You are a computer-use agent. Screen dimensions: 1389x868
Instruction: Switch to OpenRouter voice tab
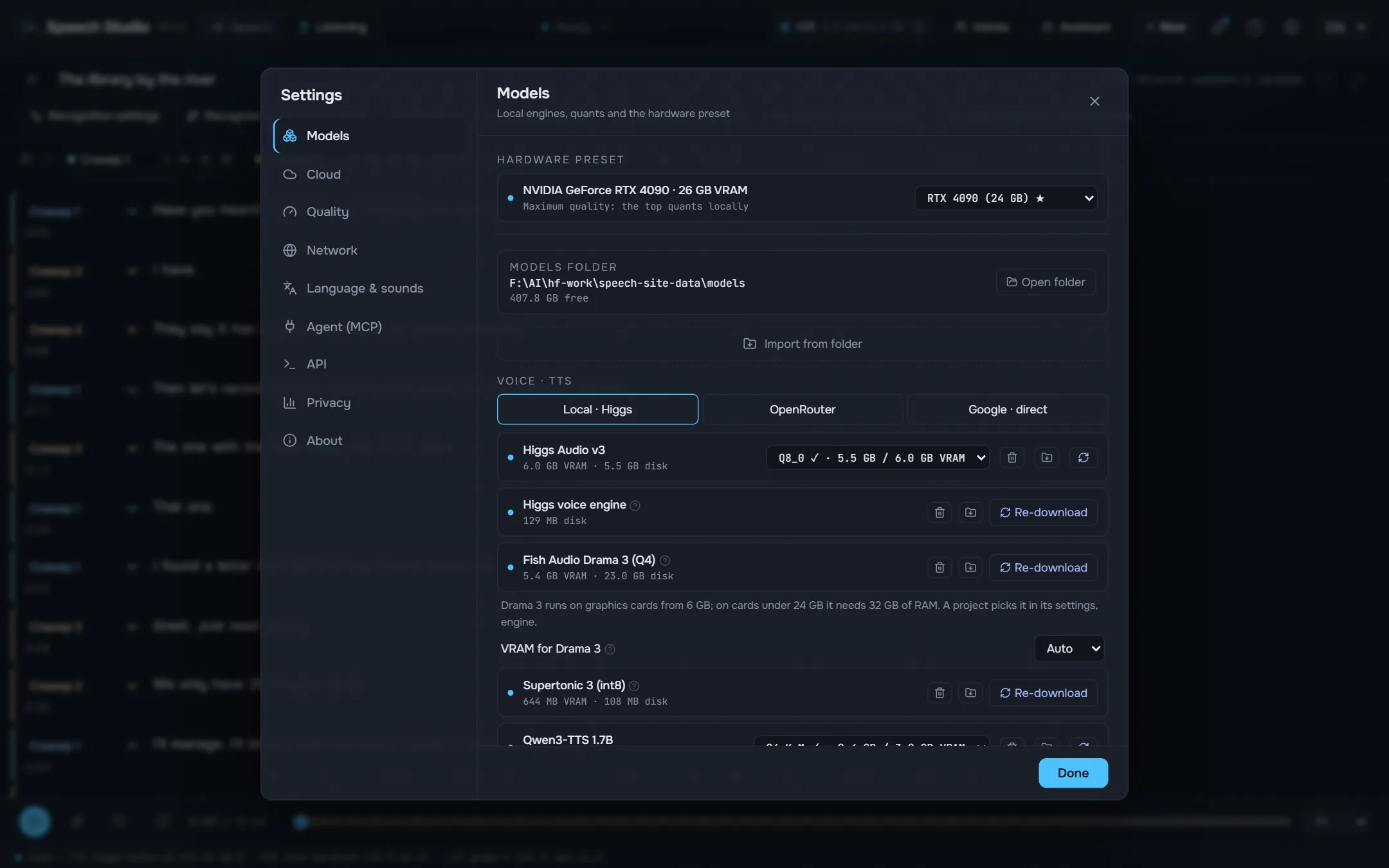click(803, 410)
